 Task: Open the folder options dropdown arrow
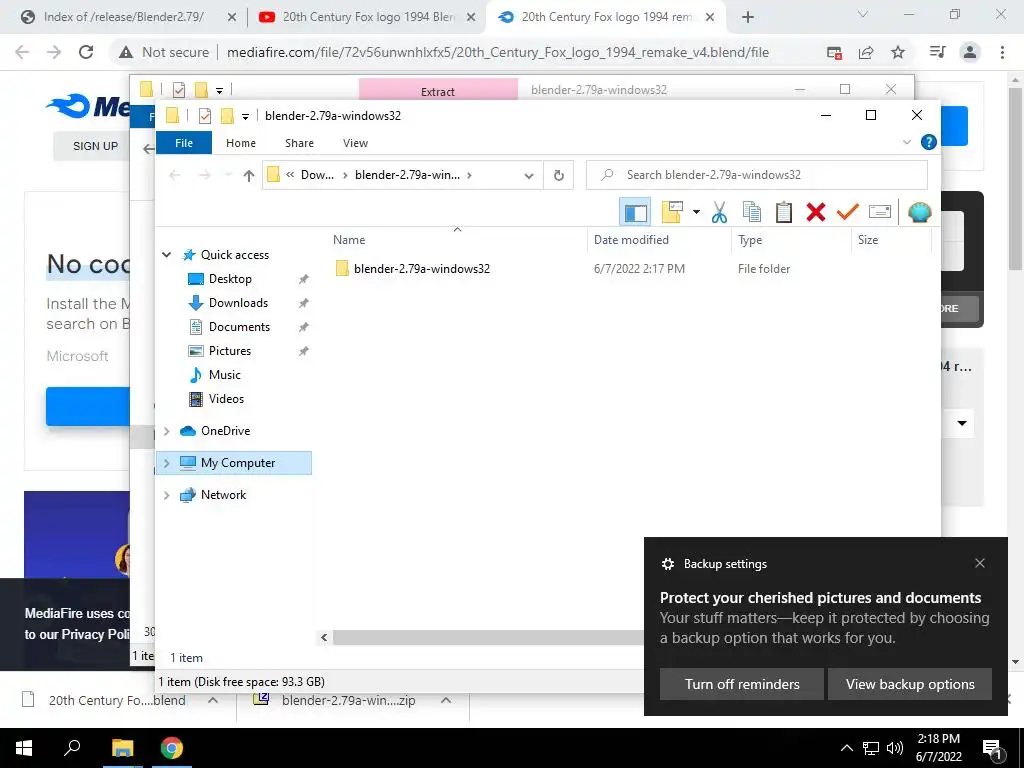[x=696, y=212]
